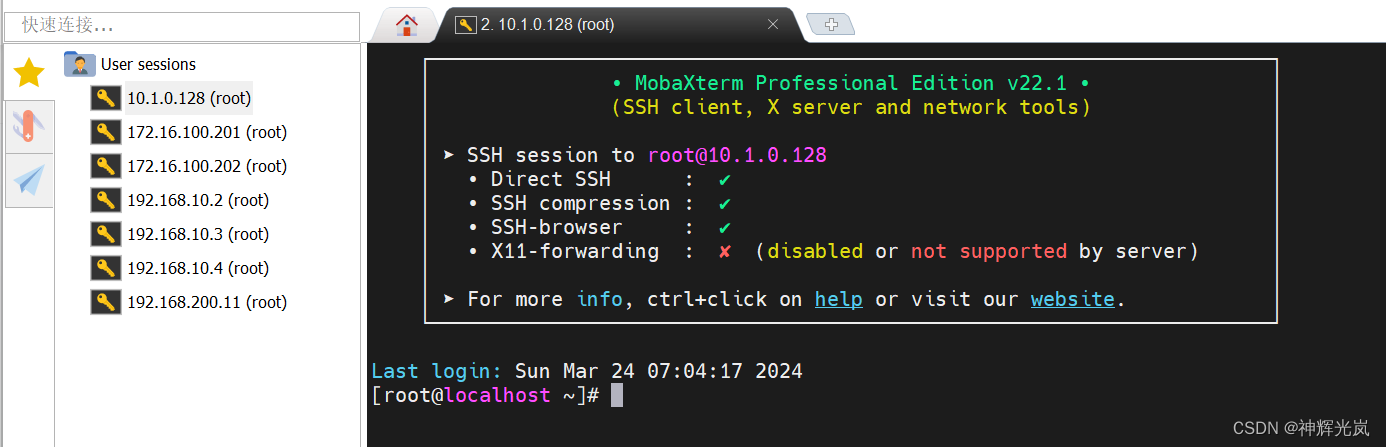This screenshot has height=447, width=1386.
Task: Click the User sessions folder icon
Action: 79,64
